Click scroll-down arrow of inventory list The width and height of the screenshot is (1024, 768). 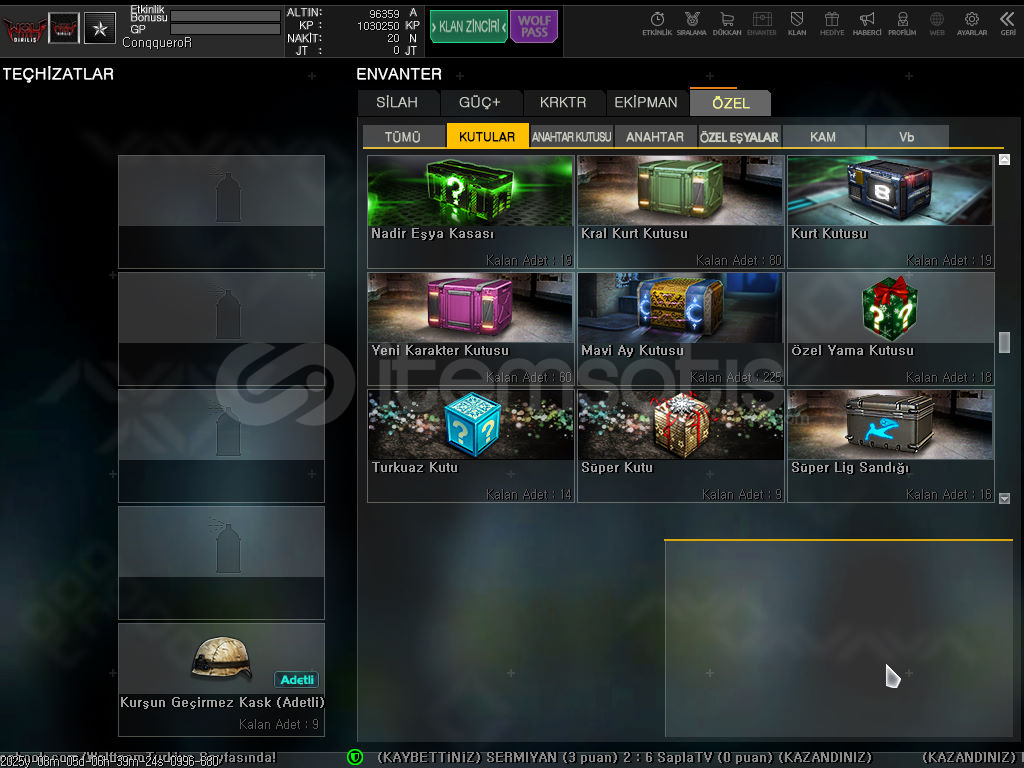tap(1004, 498)
